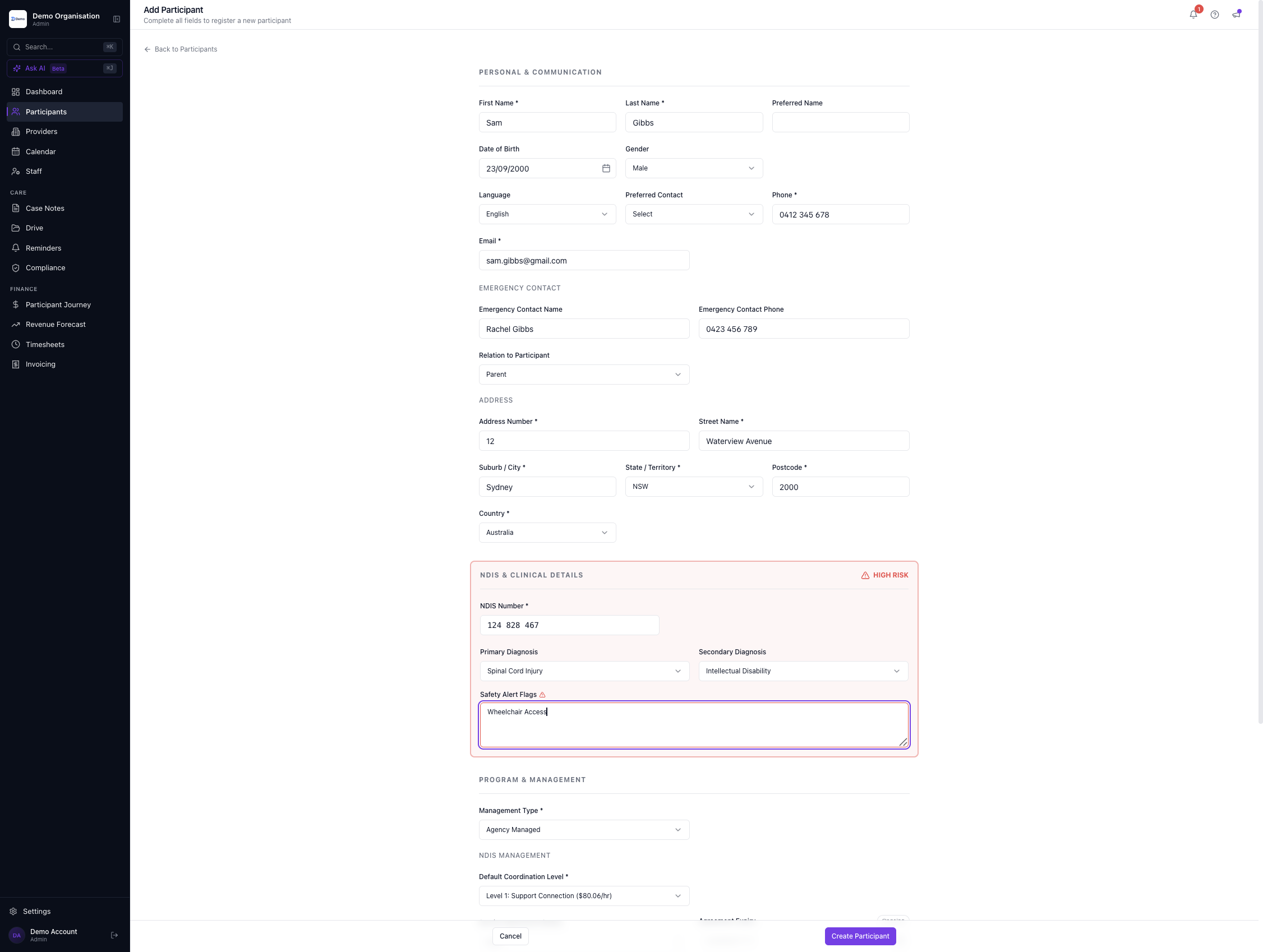The height and width of the screenshot is (952, 1263).
Task: Open Participant Journey
Action: (64, 305)
